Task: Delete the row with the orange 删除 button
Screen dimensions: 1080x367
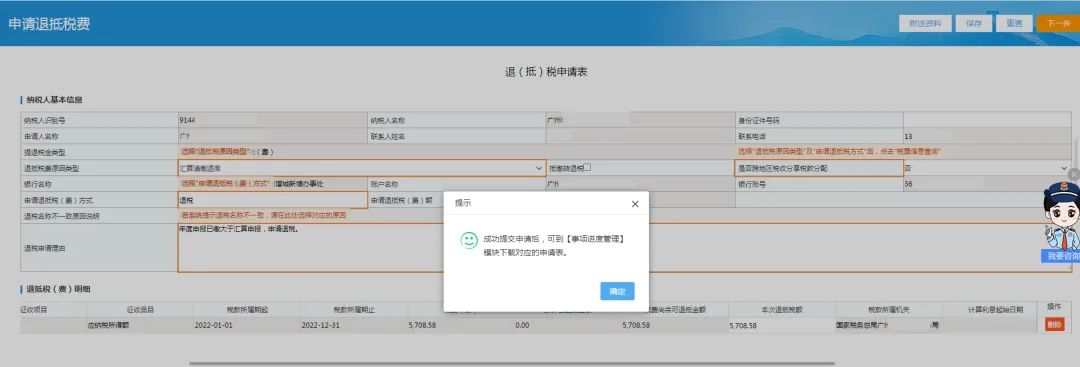Action: (x=1055, y=325)
